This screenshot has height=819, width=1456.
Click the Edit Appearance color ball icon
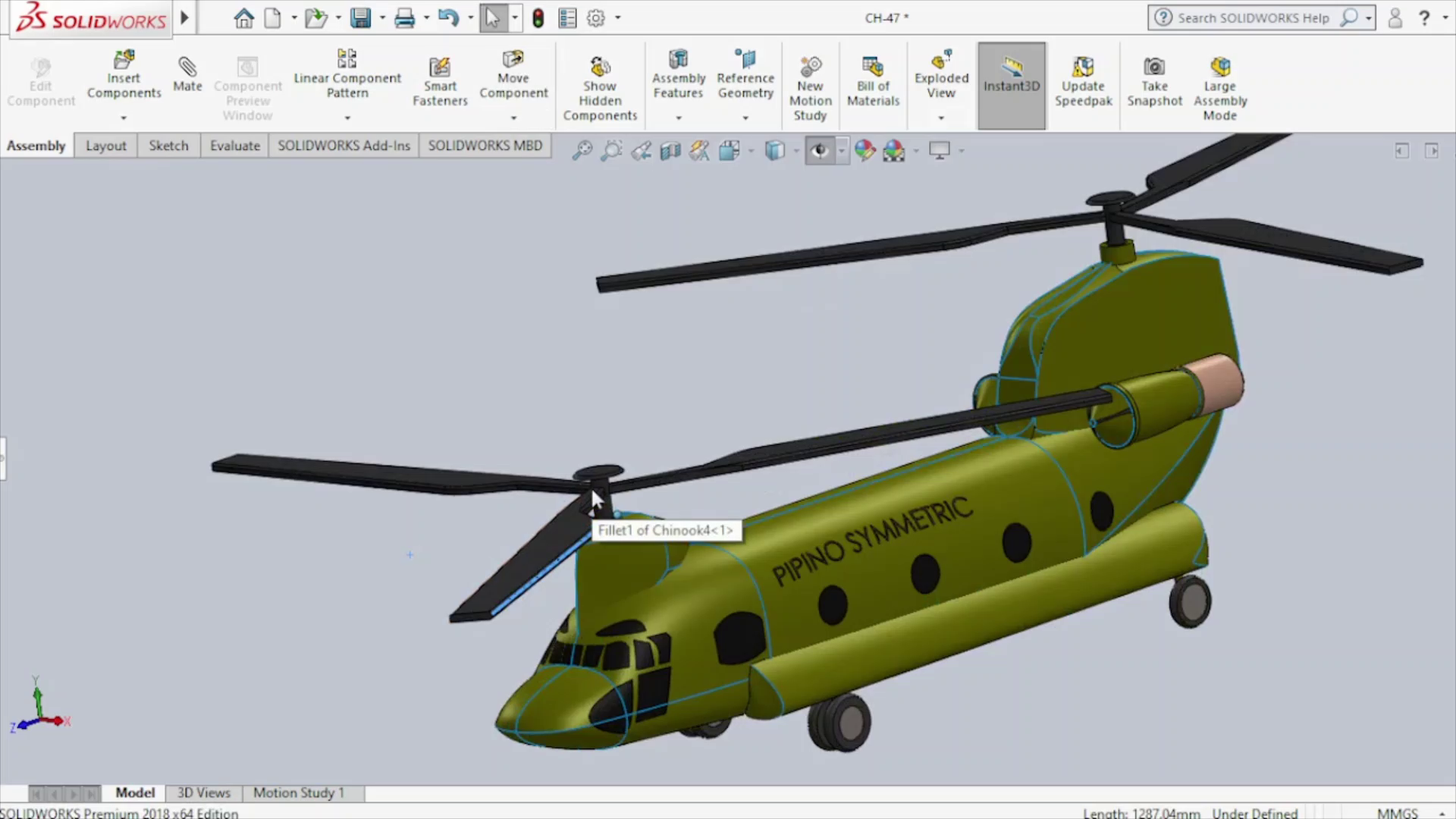(x=864, y=150)
